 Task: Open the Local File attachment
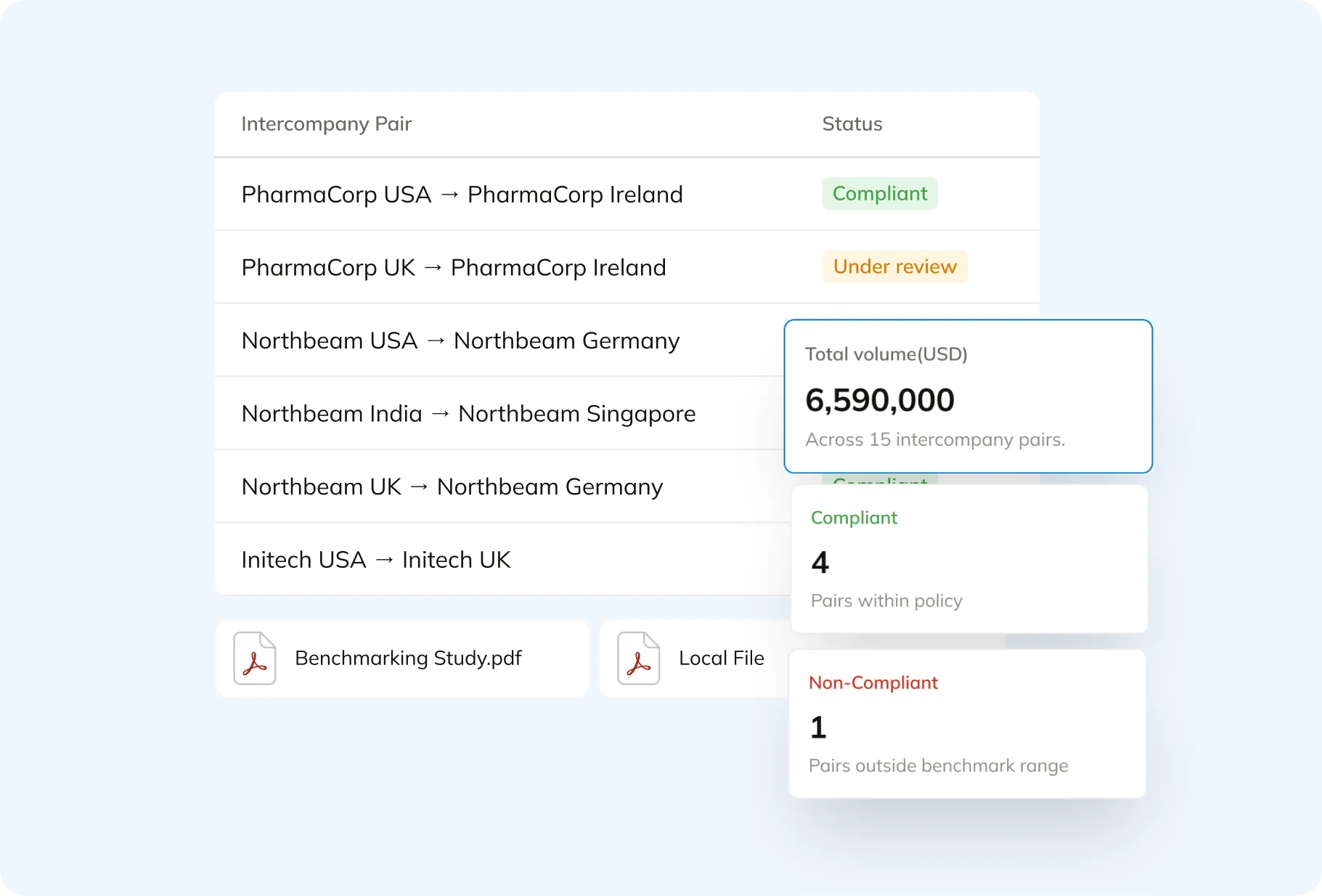pos(721,658)
